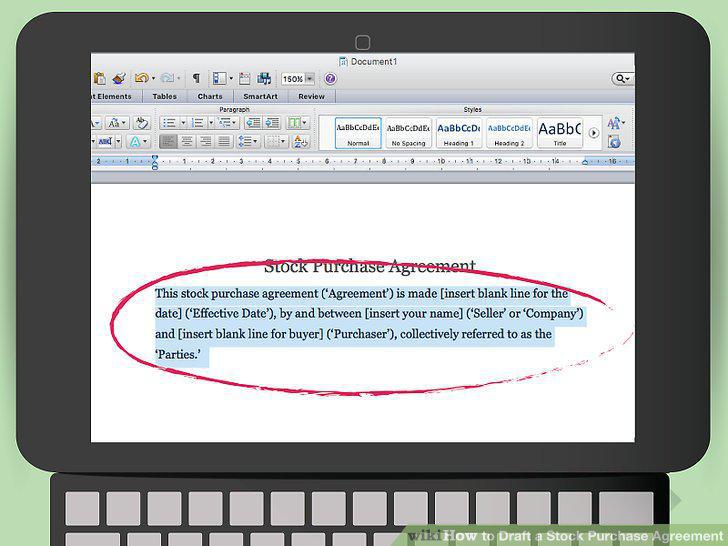The width and height of the screenshot is (728, 546).
Task: Click the line starting 'This stock purchase agreement'
Action: [362, 293]
